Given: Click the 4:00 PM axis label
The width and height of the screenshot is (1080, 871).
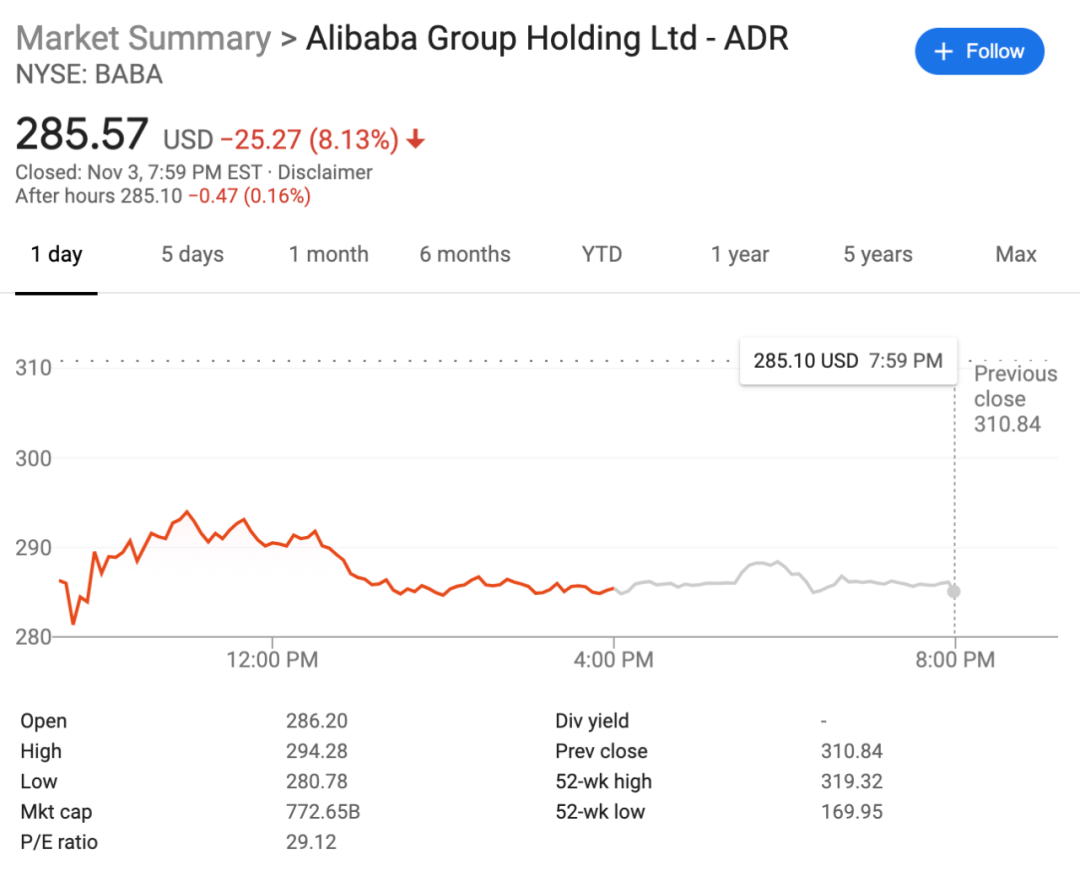Looking at the screenshot, I should pos(613,660).
